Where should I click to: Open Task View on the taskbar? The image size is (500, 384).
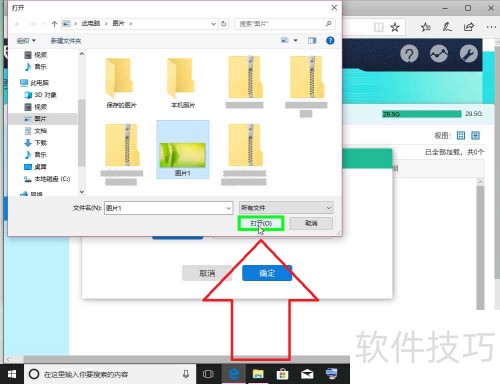coord(208,374)
